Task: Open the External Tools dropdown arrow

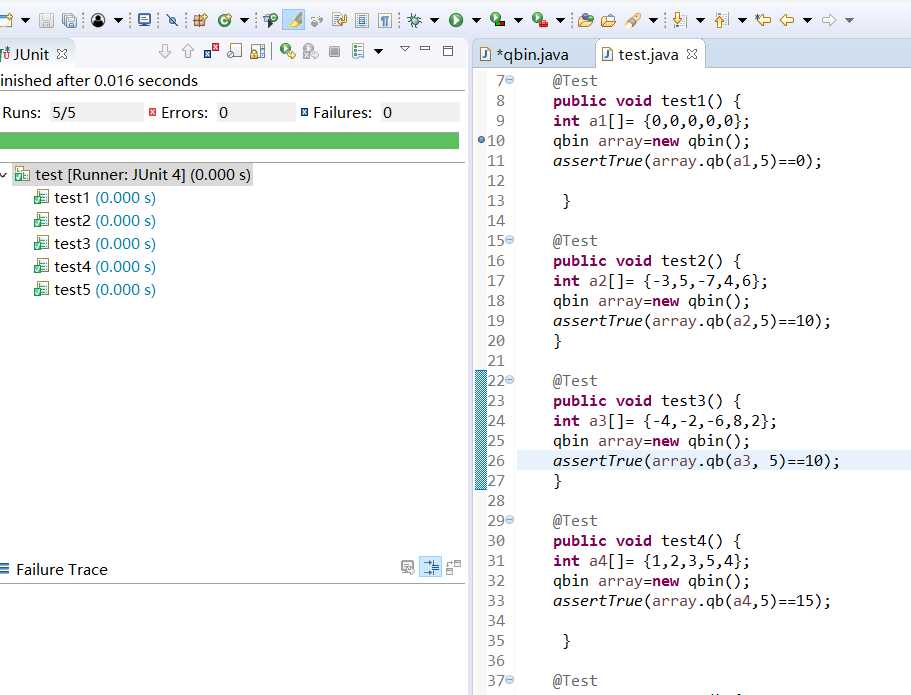Action: (x=560, y=20)
